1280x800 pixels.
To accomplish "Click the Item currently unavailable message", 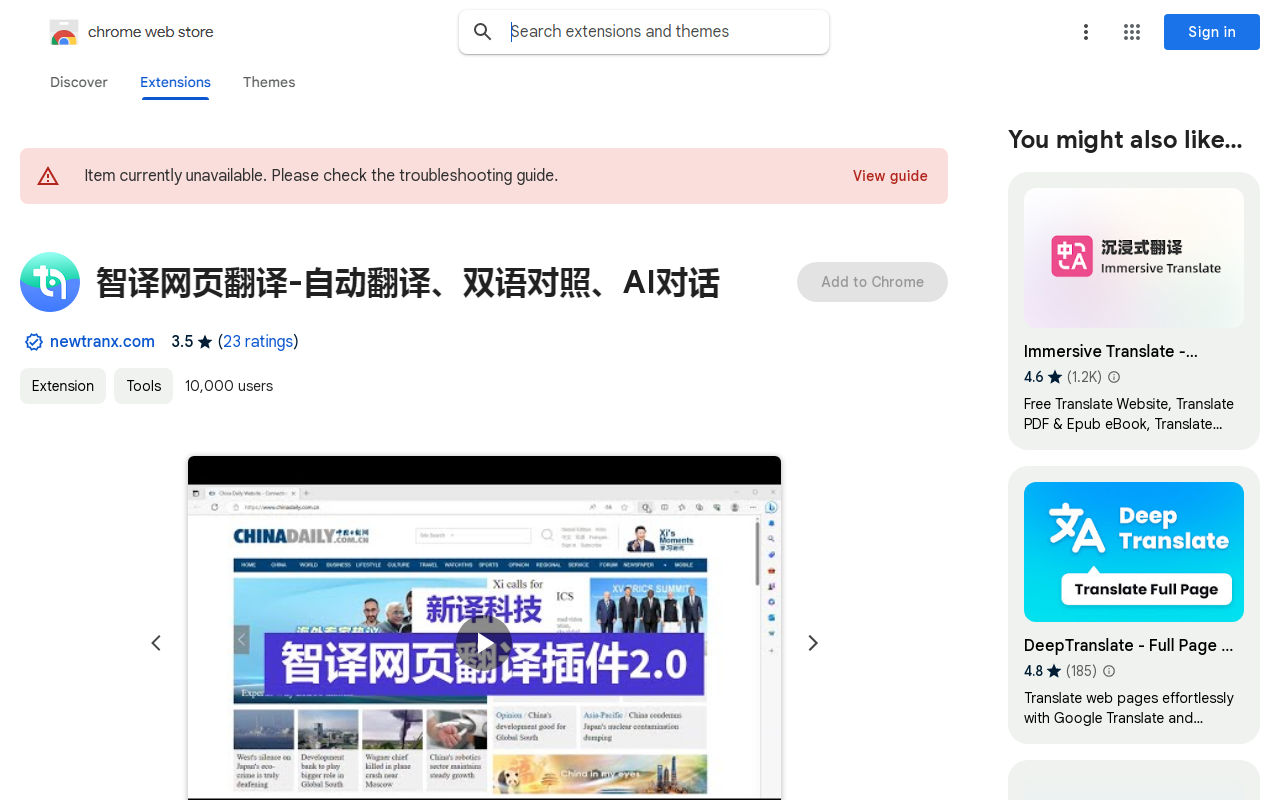I will pos(321,176).
